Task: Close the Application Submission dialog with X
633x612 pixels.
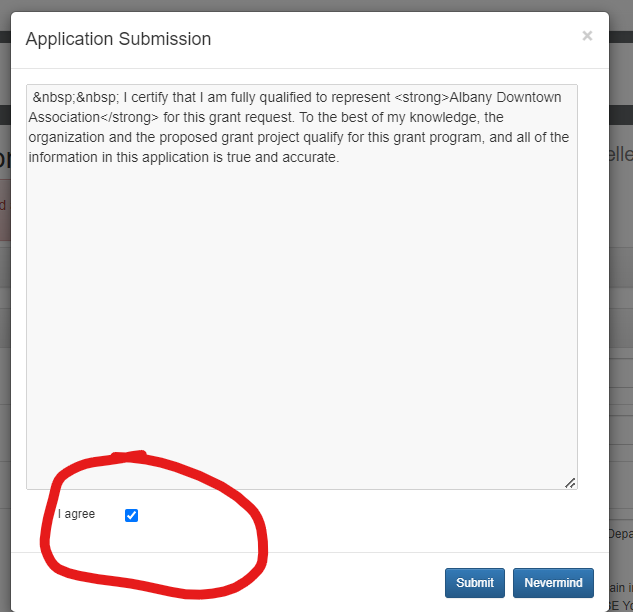Action: coord(587,36)
